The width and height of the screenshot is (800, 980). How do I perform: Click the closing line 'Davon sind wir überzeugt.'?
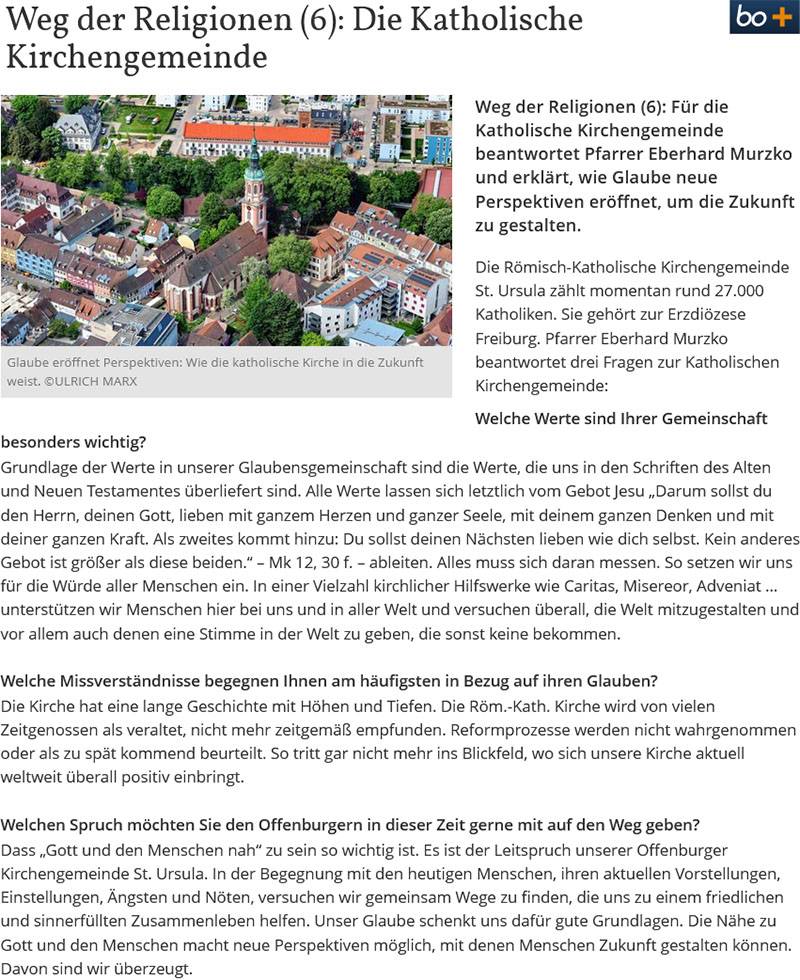(96, 969)
